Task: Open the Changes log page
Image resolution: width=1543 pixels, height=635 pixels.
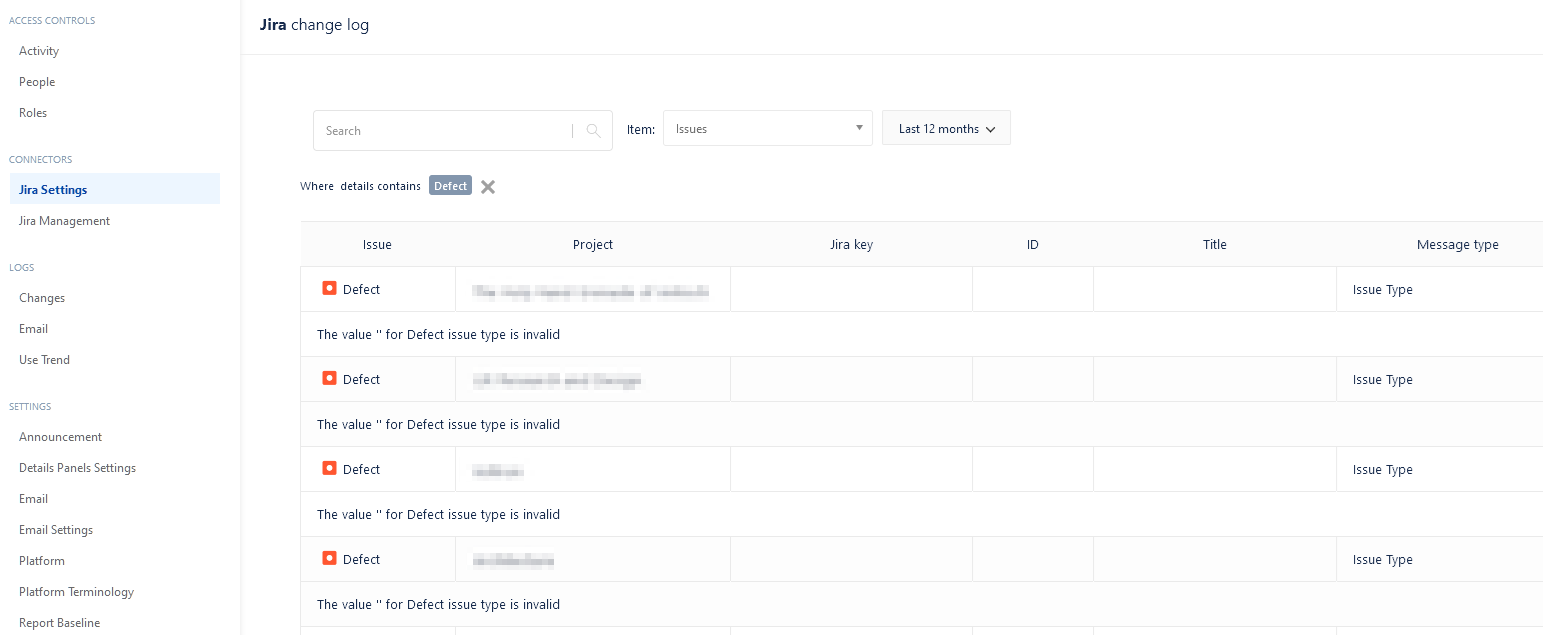Action: click(41, 297)
